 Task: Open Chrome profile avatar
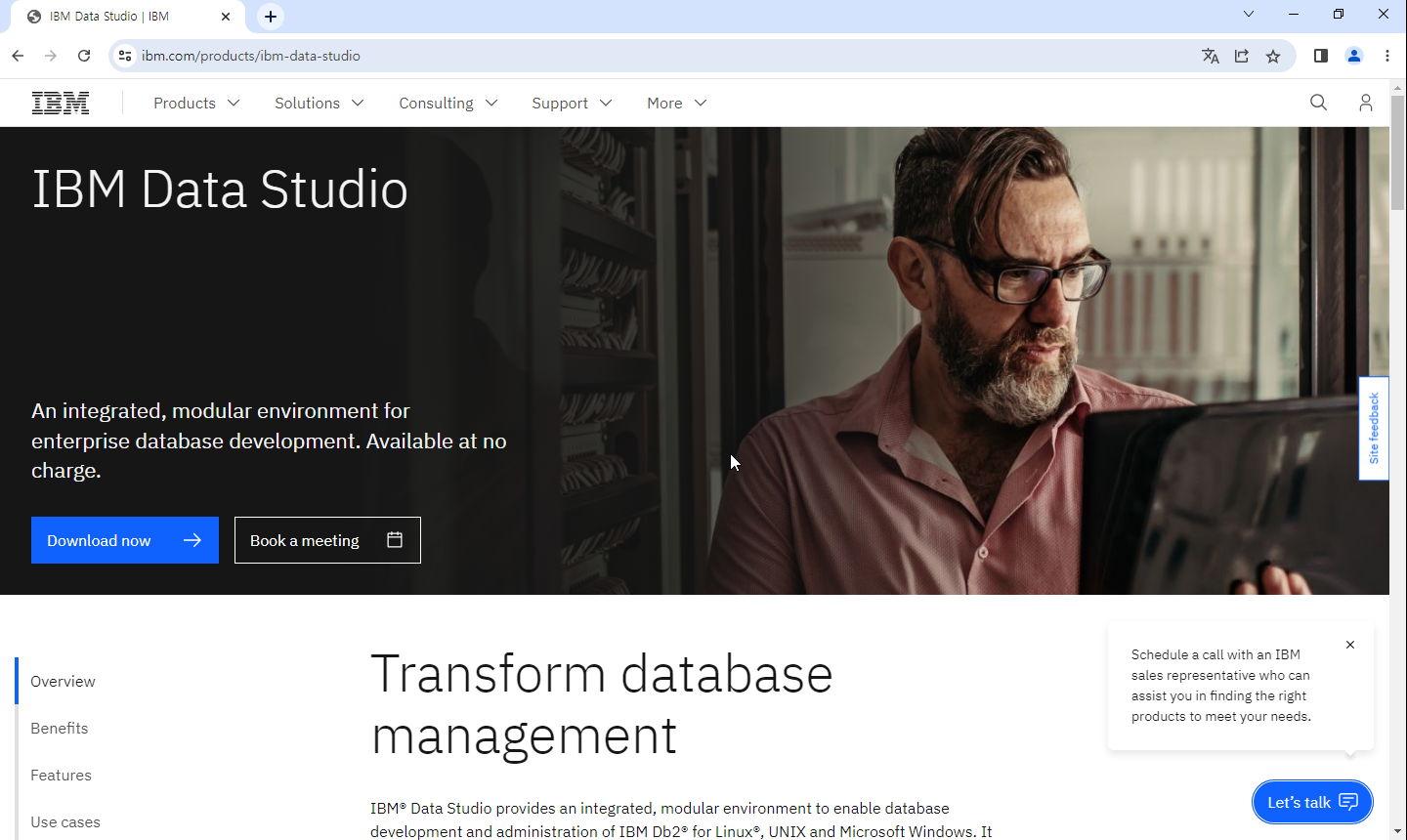[x=1354, y=56]
